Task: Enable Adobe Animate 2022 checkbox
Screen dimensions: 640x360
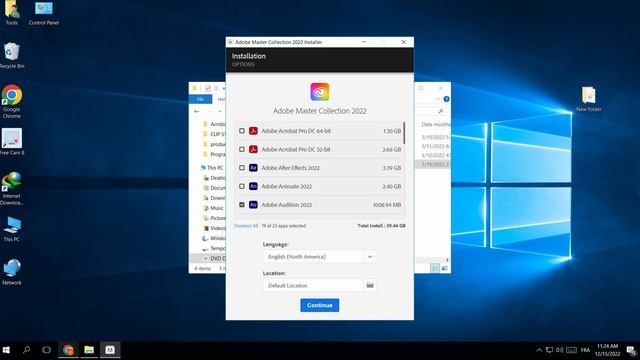Action: point(242,186)
